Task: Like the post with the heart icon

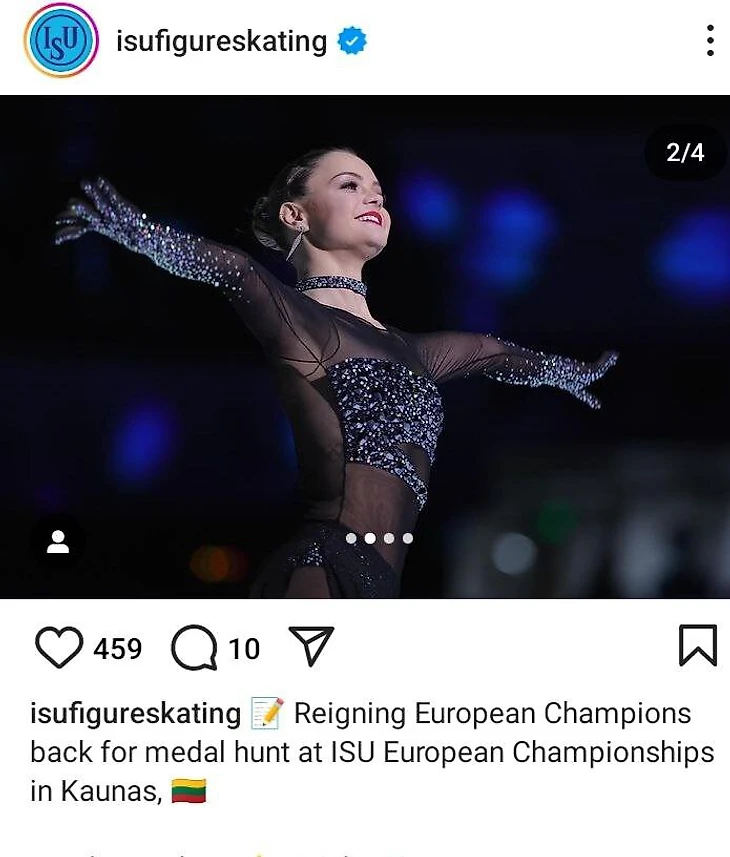Action: [59, 647]
